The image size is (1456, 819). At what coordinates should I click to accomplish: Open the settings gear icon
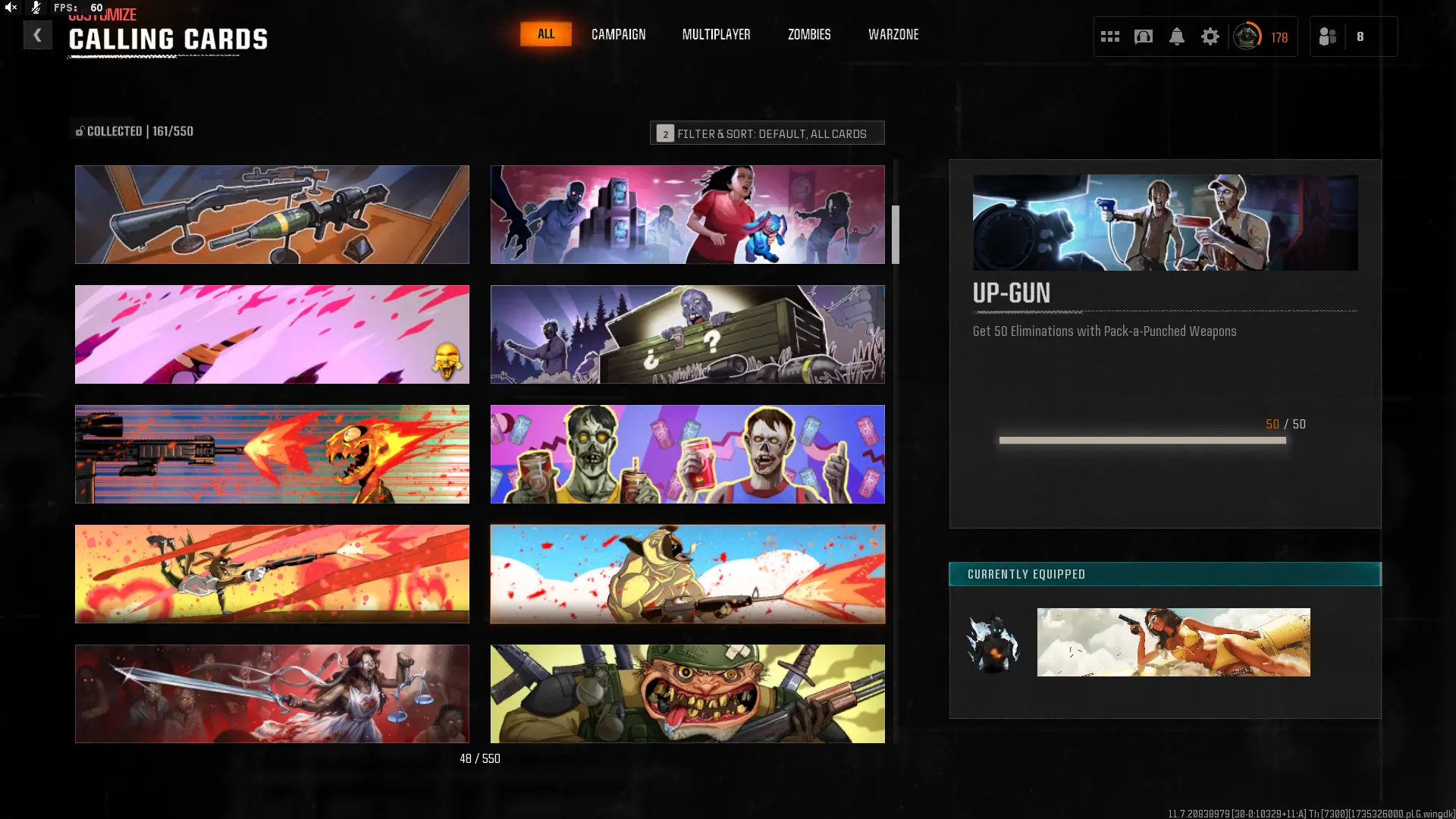coord(1210,36)
